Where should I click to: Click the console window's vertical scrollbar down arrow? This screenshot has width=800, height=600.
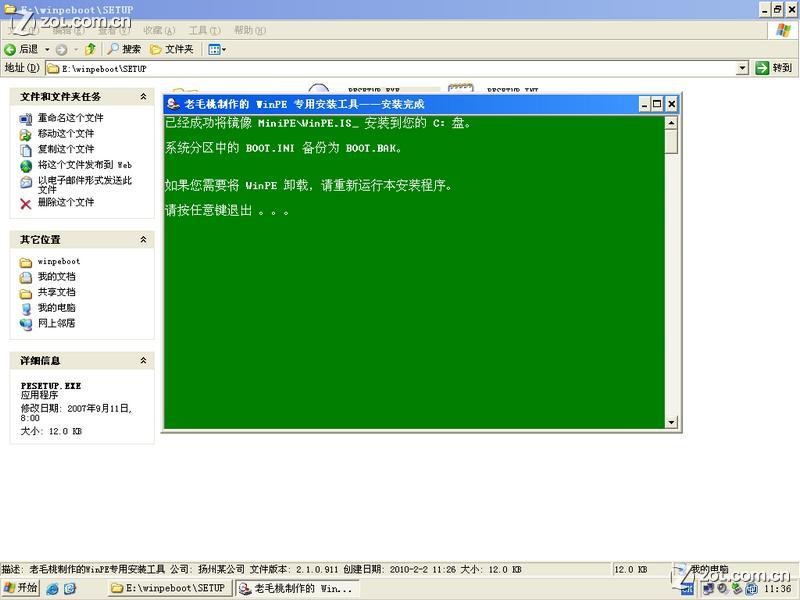click(x=671, y=422)
